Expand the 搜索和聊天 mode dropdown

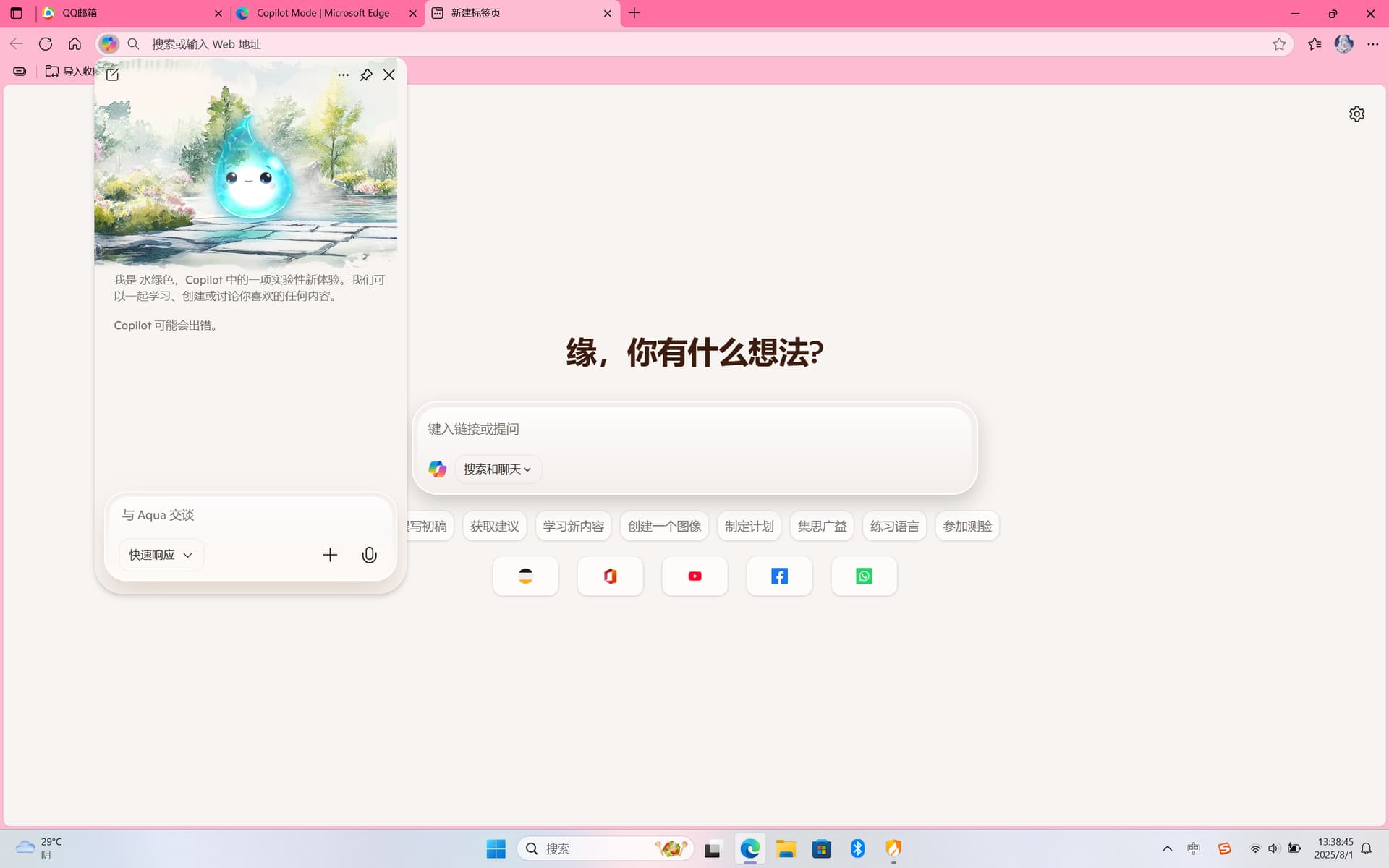(498, 469)
